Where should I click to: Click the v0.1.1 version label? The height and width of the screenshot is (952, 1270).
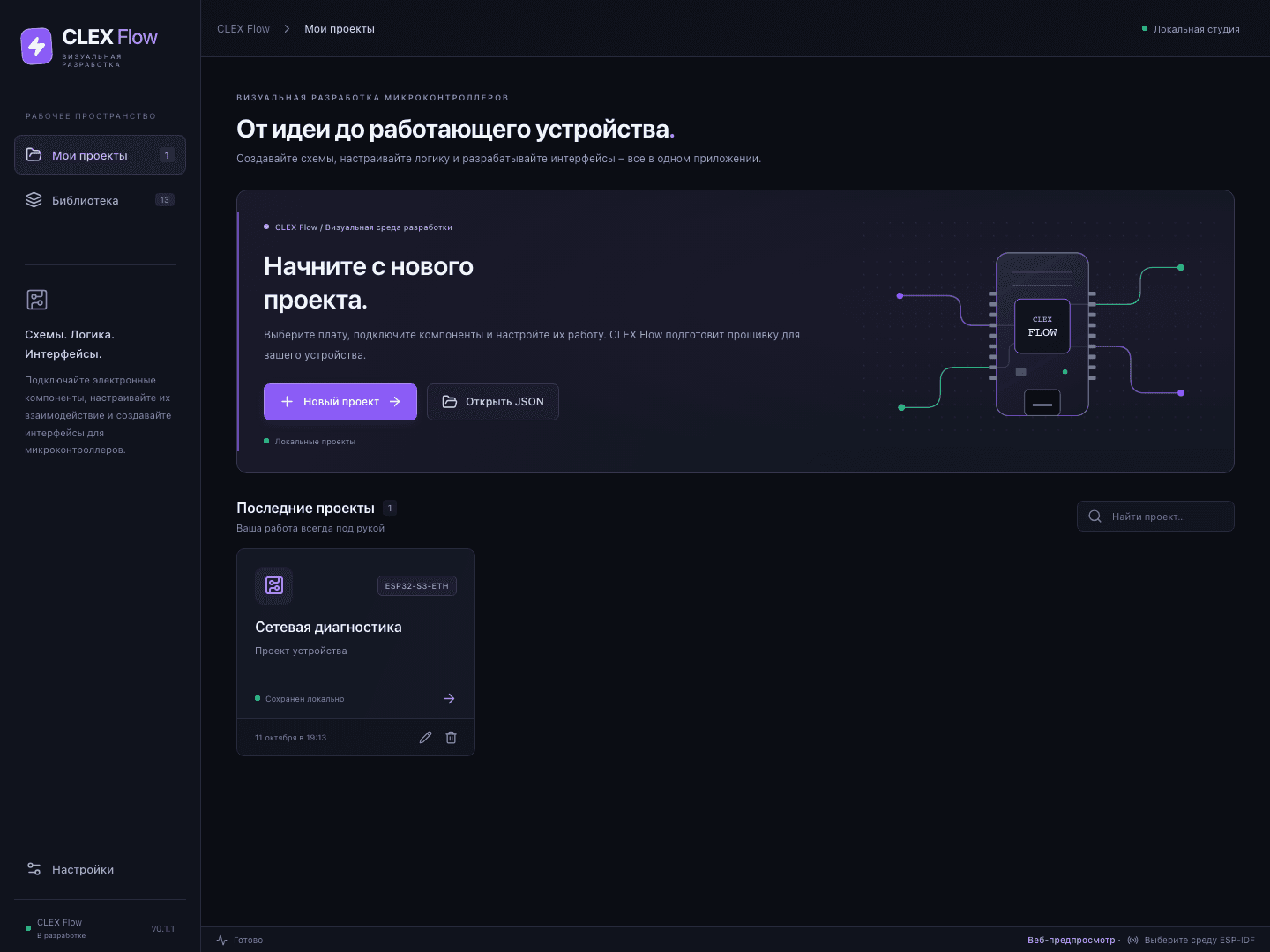(x=163, y=929)
